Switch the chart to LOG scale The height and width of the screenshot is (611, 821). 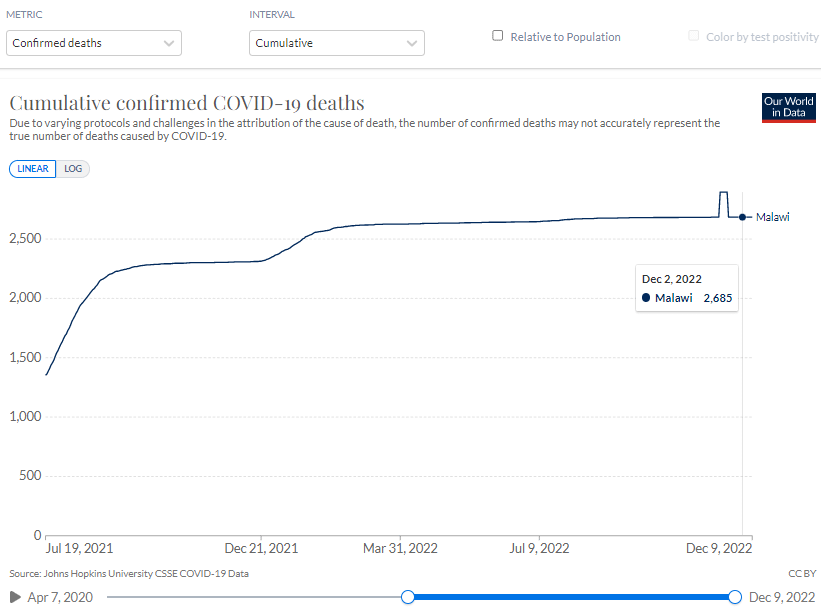[x=73, y=169]
